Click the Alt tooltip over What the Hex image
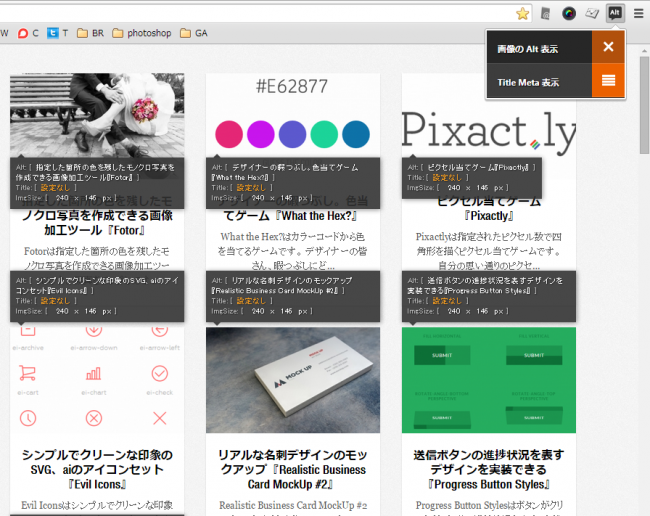This screenshot has width=650, height=516. pos(293,183)
